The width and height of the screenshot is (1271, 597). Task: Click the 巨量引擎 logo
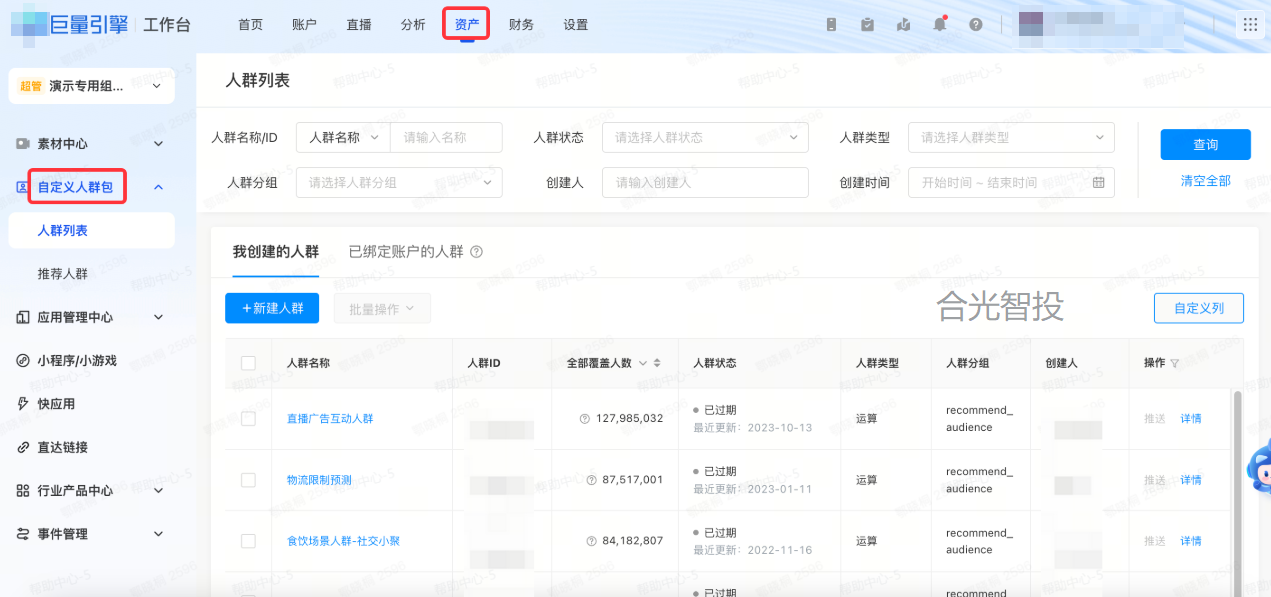tap(69, 25)
